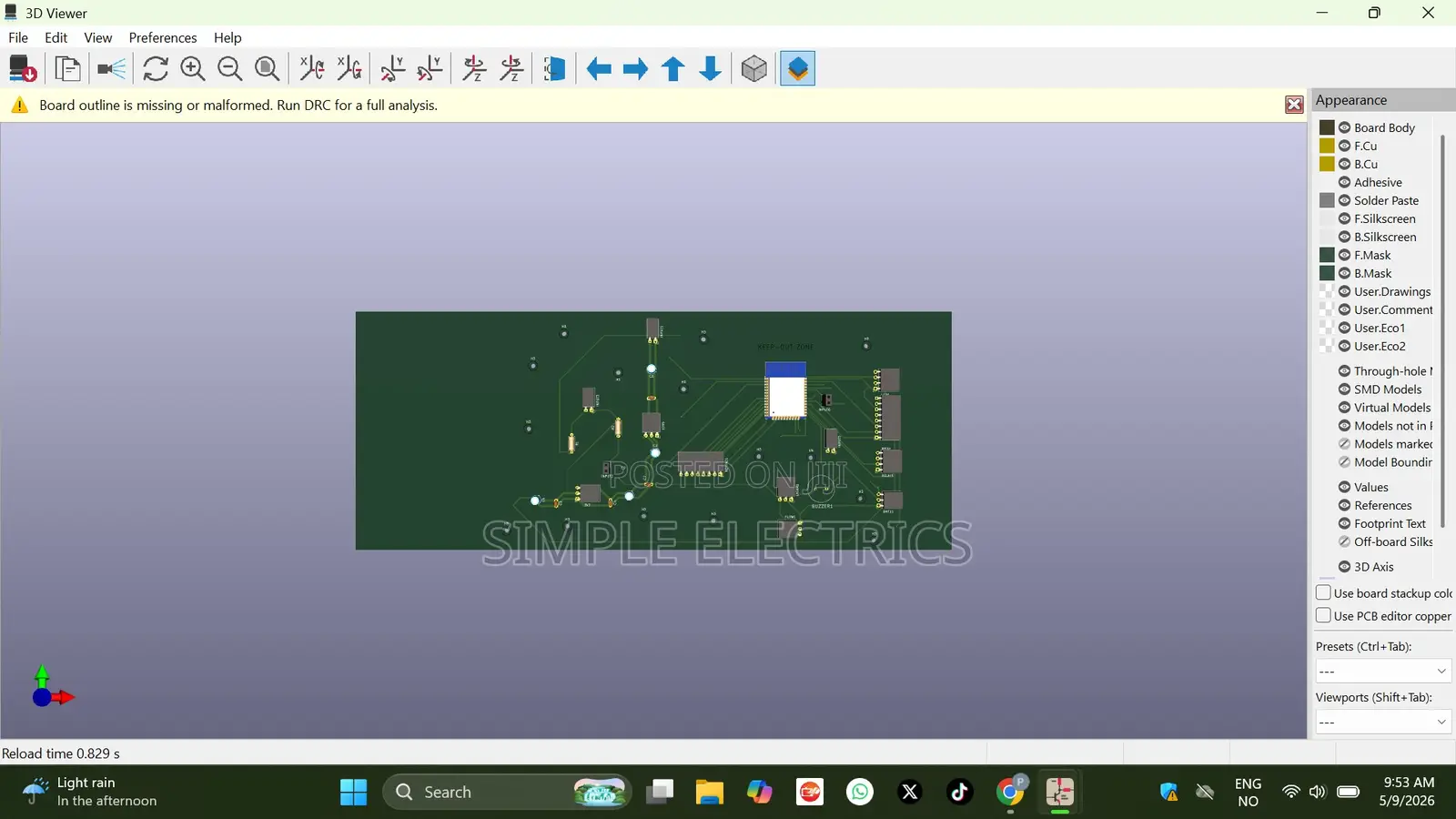Open the Preferences menu
Image resolution: width=1456 pixels, height=819 pixels.
(163, 37)
